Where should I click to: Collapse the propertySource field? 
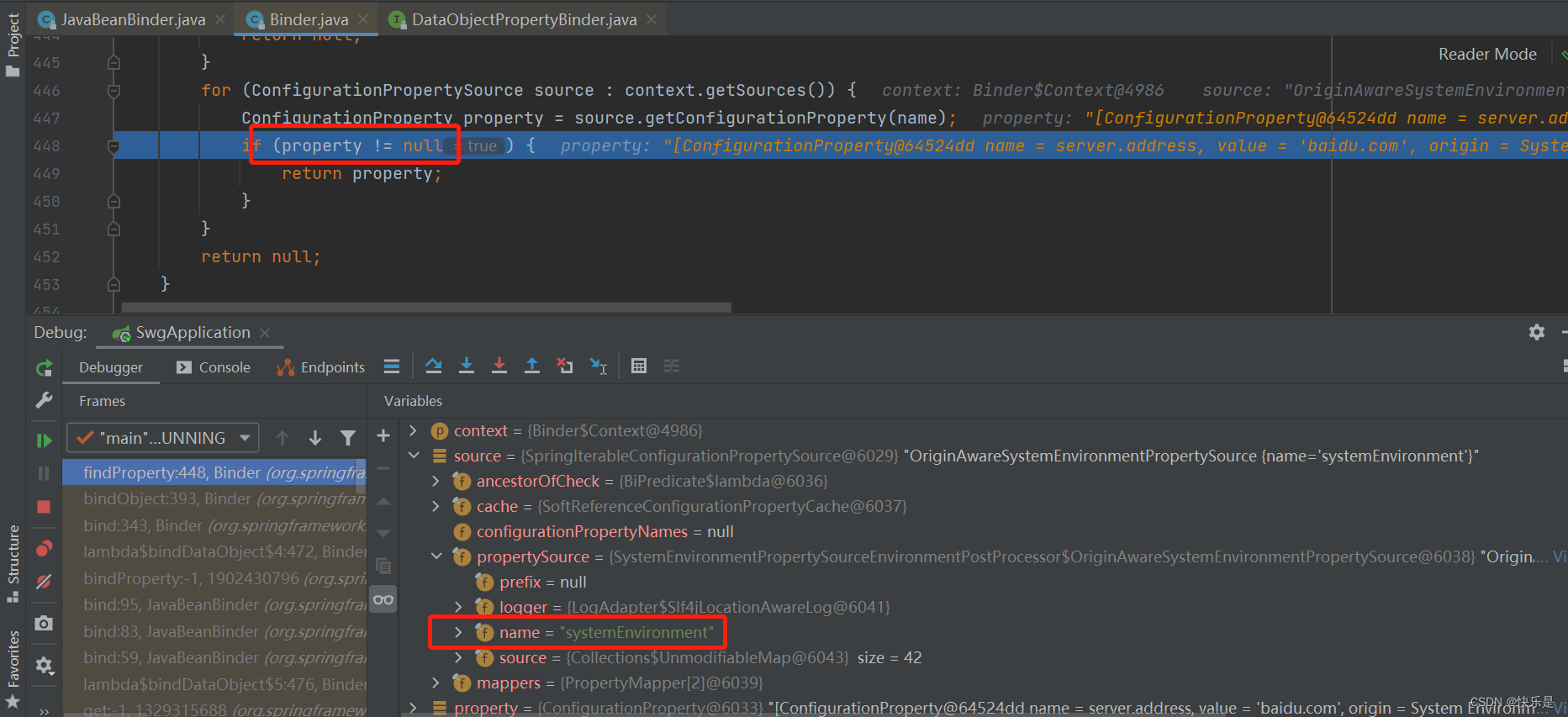(436, 556)
